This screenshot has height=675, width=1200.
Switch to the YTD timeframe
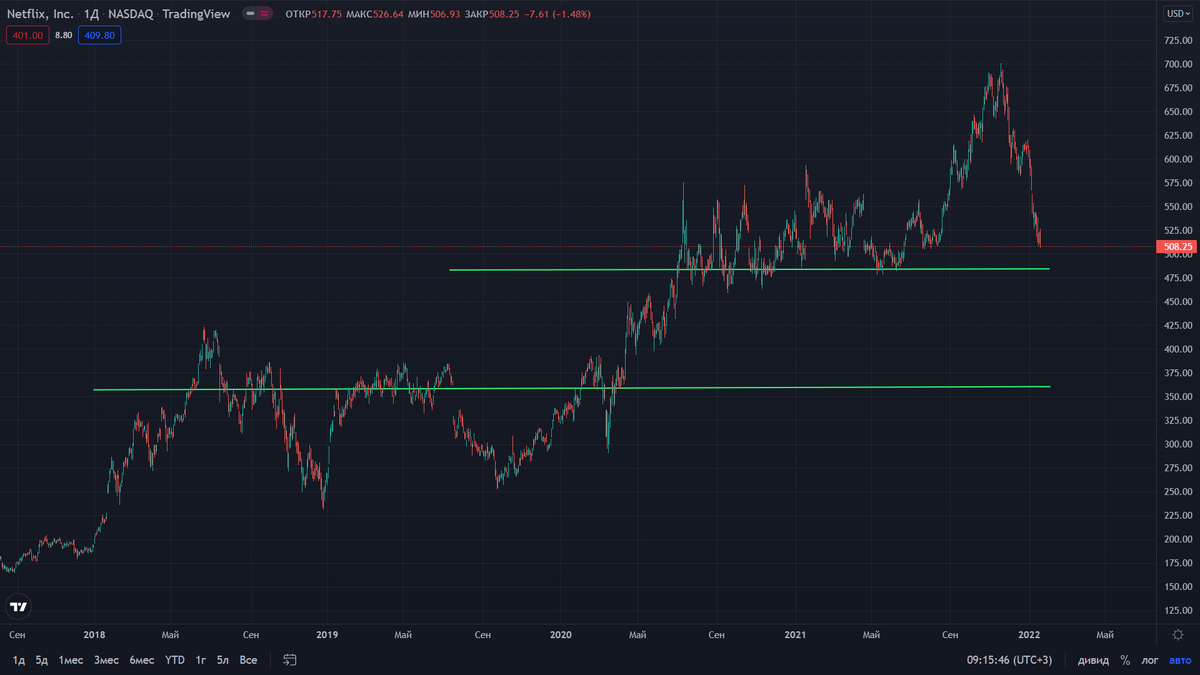point(174,660)
